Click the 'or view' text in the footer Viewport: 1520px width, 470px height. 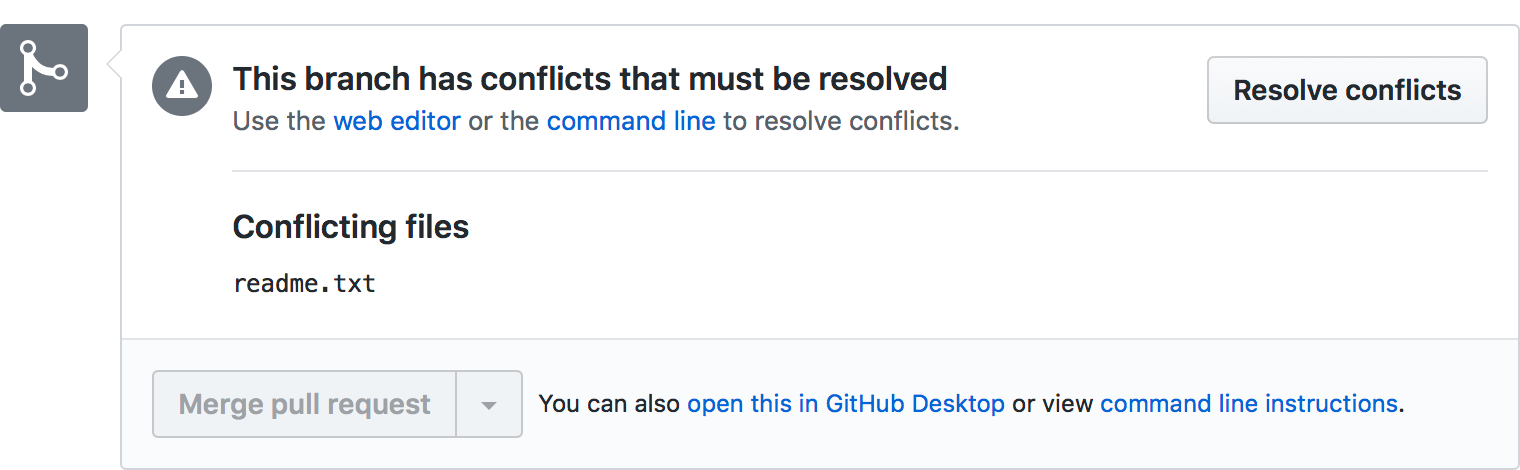click(x=1052, y=404)
